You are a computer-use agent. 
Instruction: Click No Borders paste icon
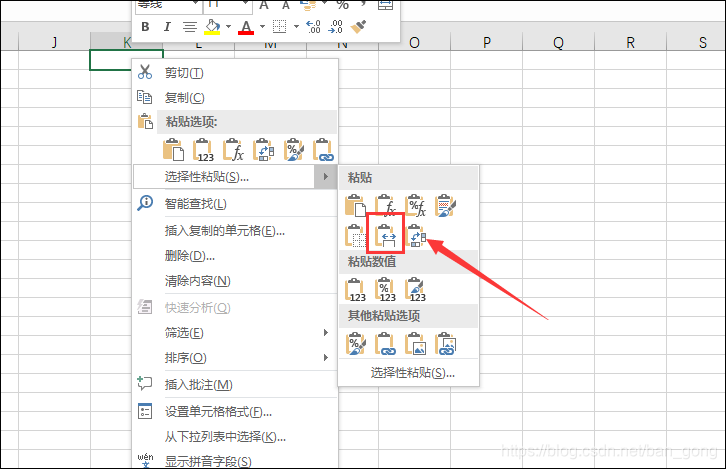(x=355, y=236)
